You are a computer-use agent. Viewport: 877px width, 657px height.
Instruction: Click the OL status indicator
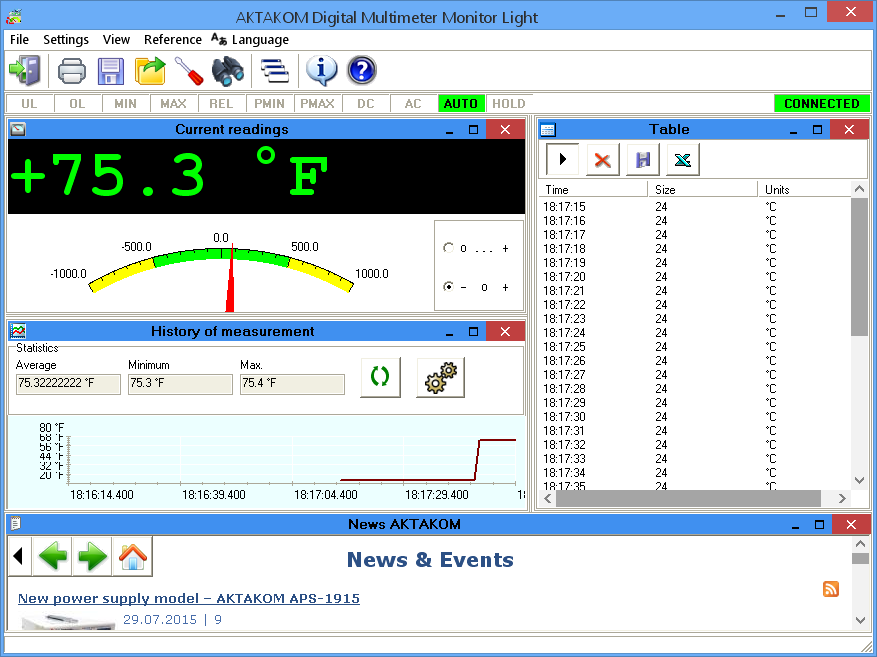[x=77, y=104]
